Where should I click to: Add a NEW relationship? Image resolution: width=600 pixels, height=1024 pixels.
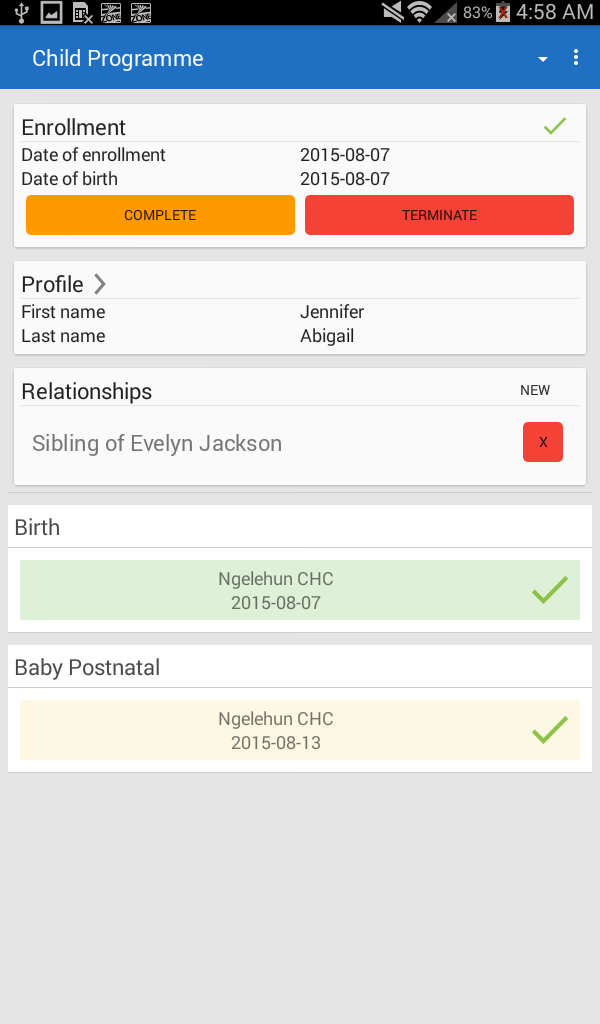535,390
